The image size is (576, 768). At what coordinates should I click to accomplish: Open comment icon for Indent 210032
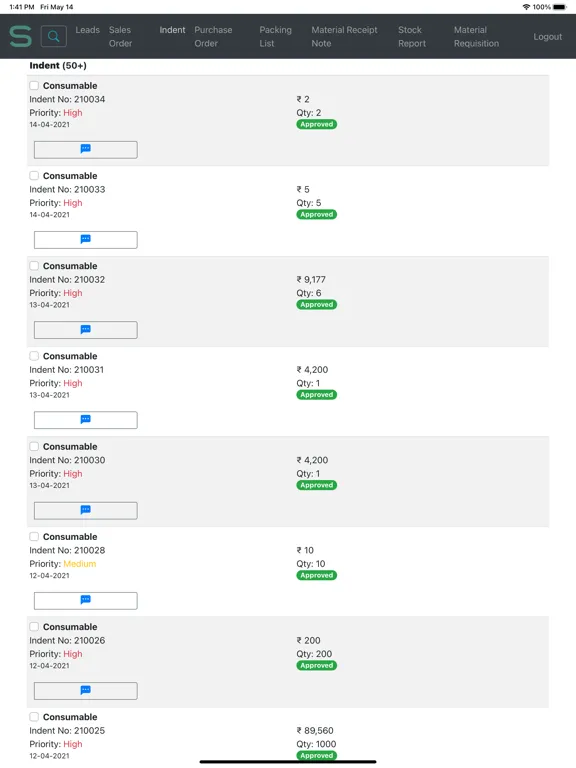click(86, 330)
